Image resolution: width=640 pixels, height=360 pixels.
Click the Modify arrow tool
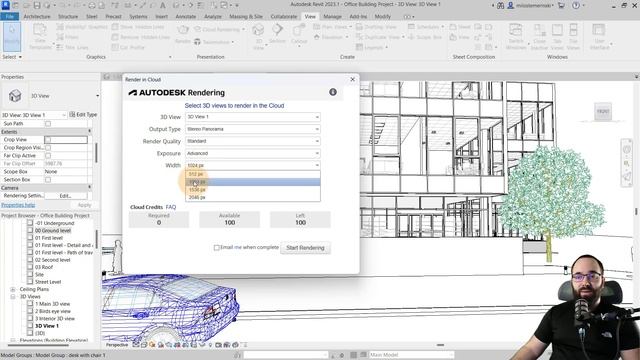(x=12, y=37)
